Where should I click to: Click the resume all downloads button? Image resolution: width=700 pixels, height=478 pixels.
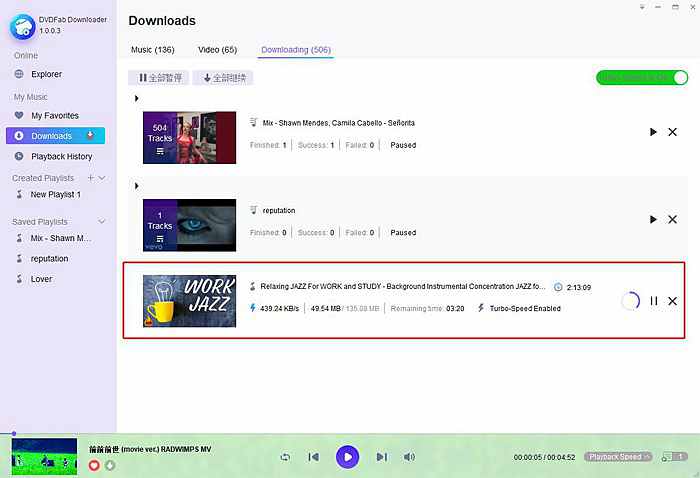coord(223,78)
